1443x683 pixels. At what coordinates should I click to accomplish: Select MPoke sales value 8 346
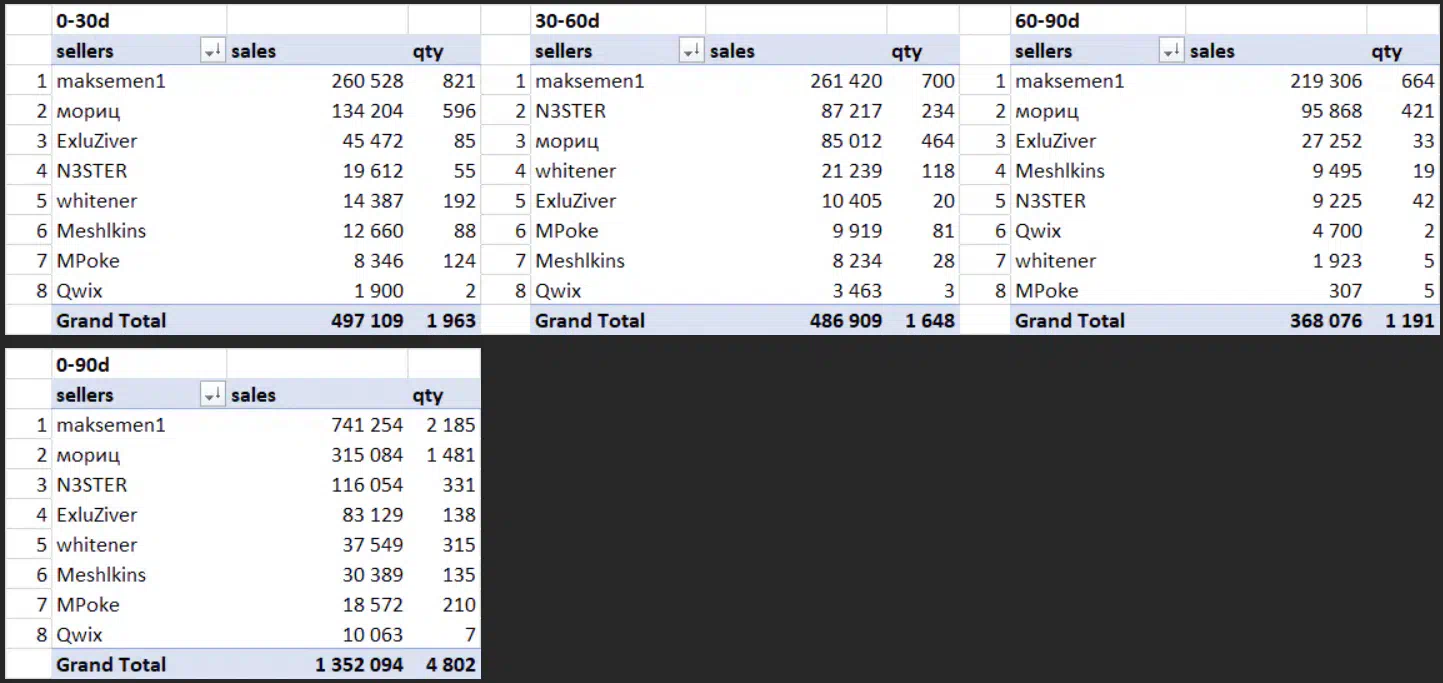tap(379, 261)
